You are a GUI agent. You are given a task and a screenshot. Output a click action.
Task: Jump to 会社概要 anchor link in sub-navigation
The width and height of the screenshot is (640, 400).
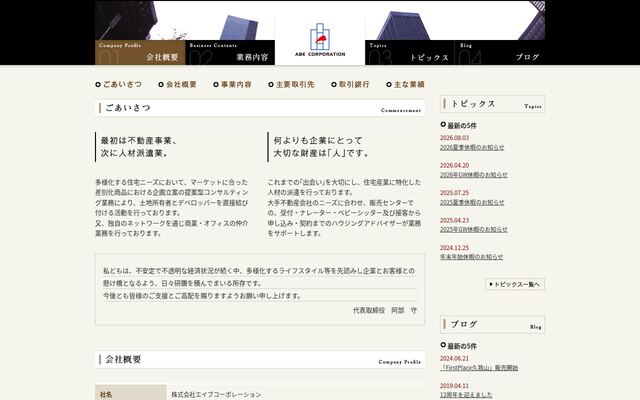(181, 84)
